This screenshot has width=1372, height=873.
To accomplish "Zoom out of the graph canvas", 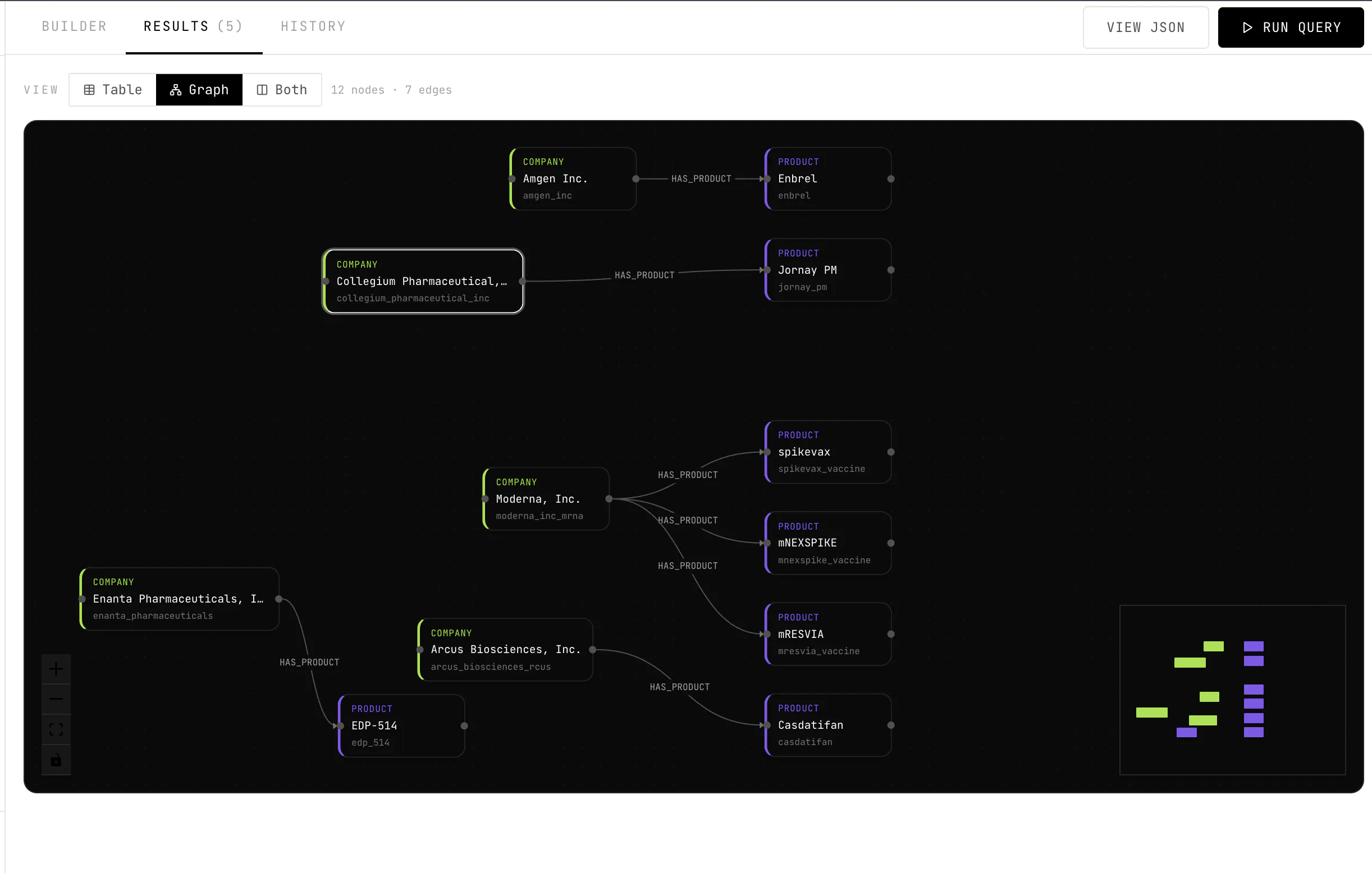I will [56, 699].
